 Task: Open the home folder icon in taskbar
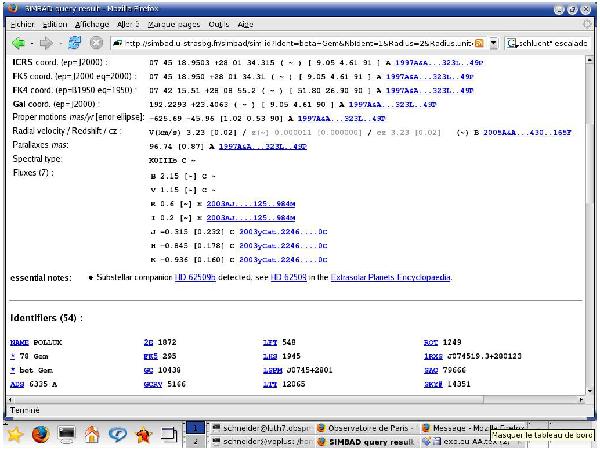click(x=92, y=435)
